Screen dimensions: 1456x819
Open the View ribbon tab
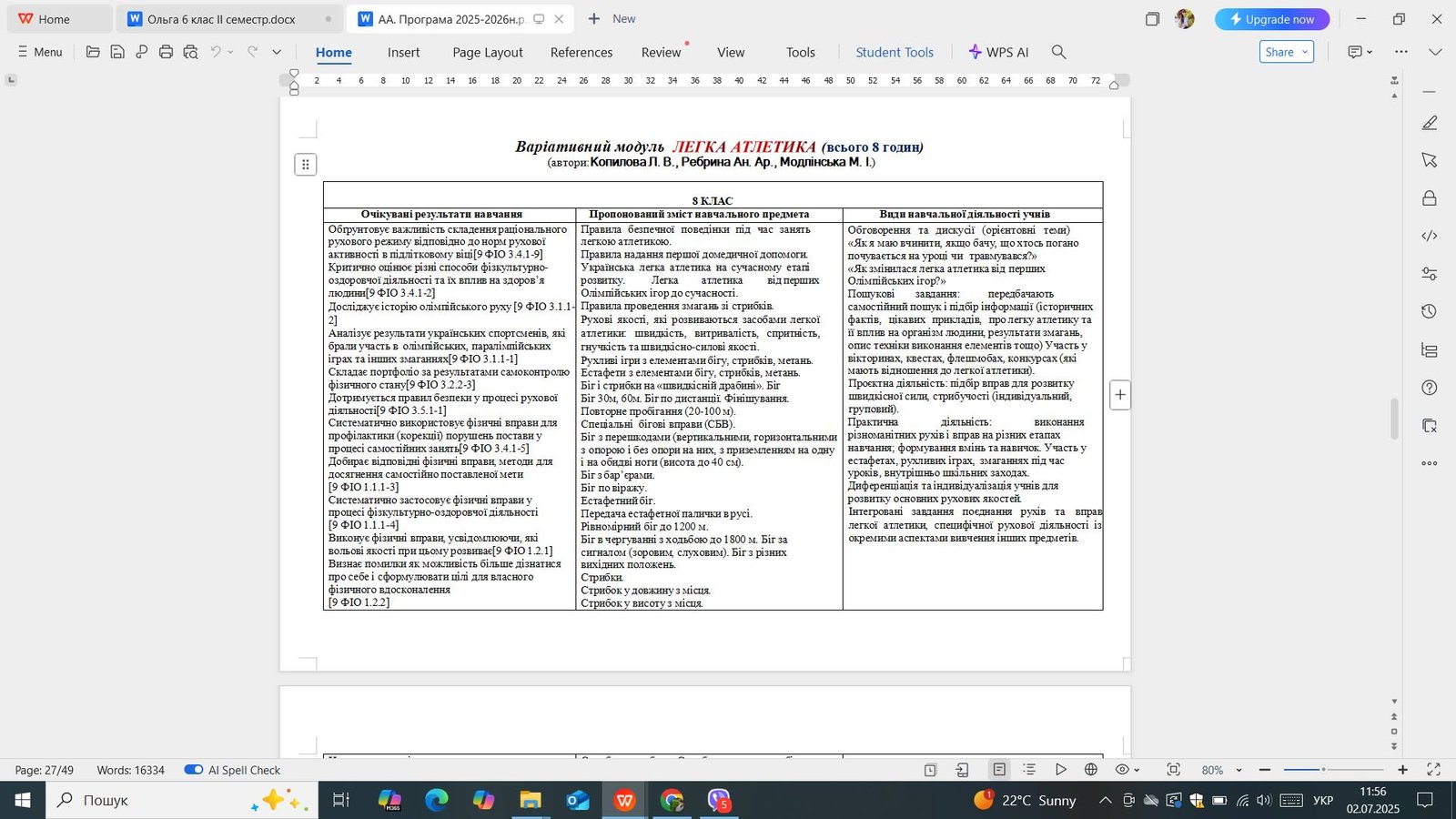(731, 52)
